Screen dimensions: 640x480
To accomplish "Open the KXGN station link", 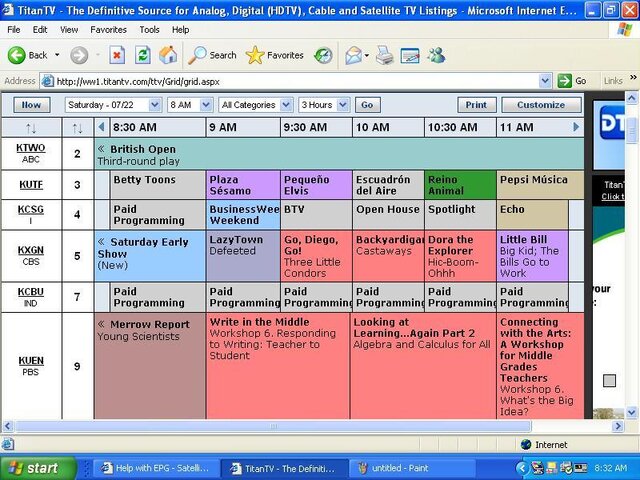I will point(31,250).
